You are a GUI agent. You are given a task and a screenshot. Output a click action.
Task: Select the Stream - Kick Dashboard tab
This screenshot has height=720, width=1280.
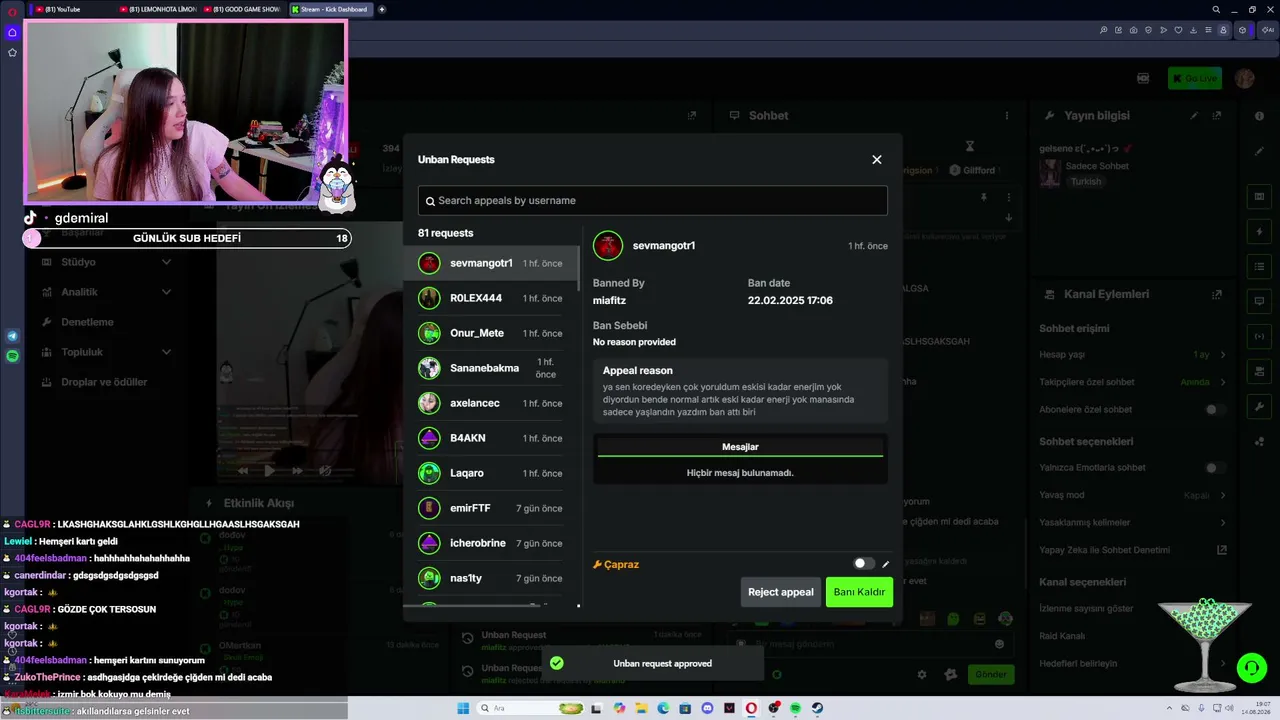[x=330, y=9]
